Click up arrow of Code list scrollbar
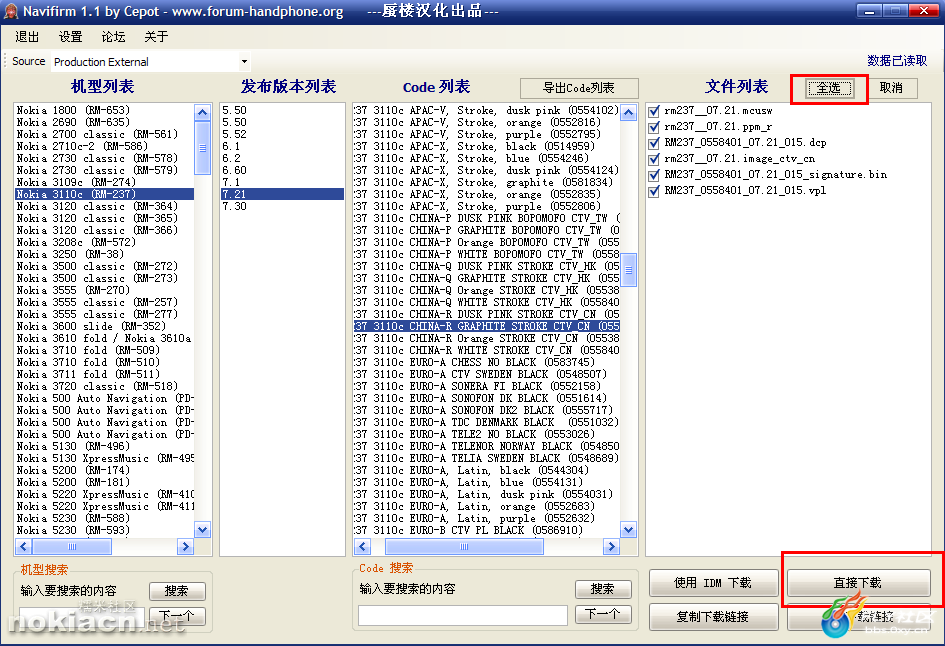This screenshot has height=646, width=945. (629, 112)
